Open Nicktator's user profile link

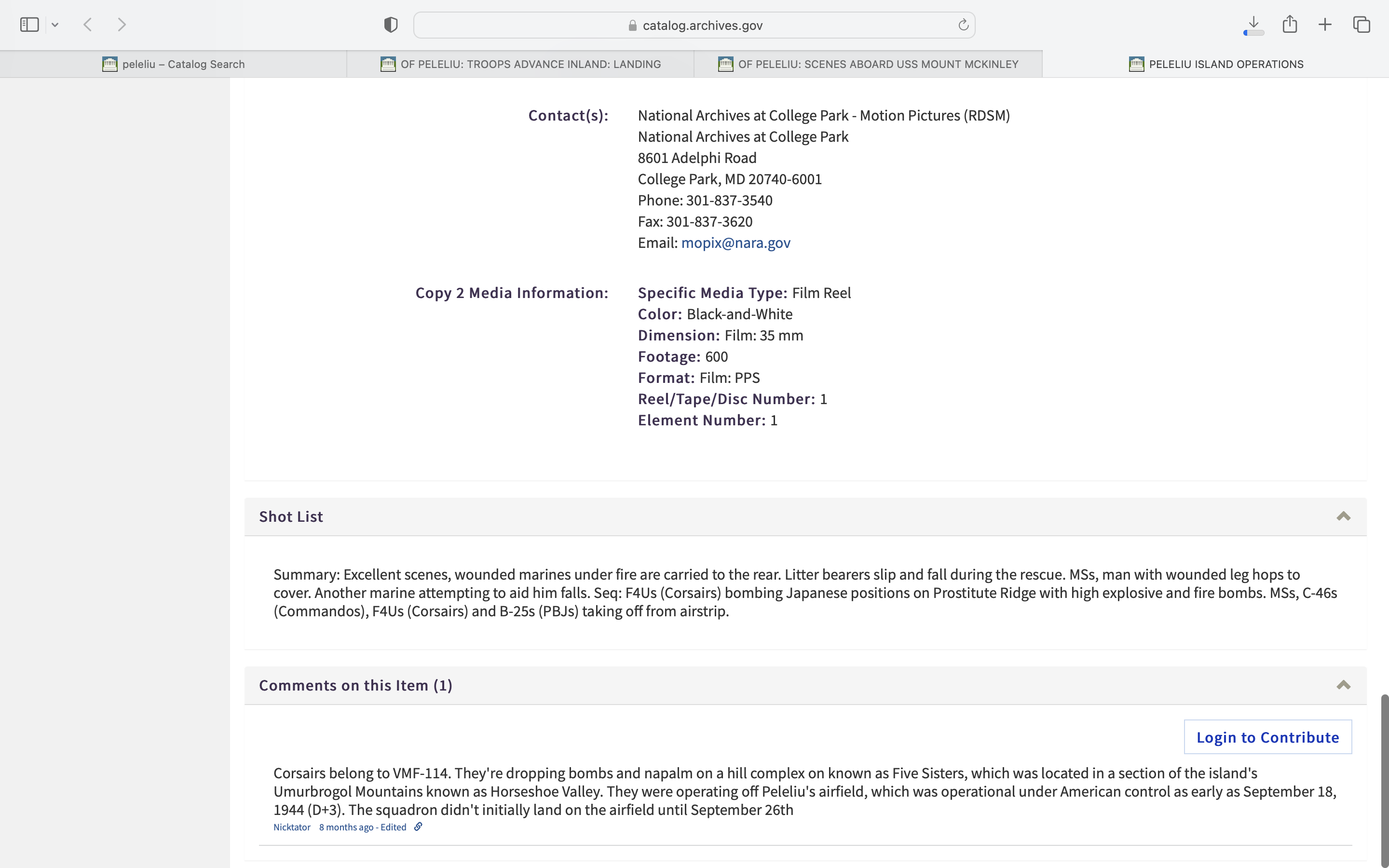292,827
